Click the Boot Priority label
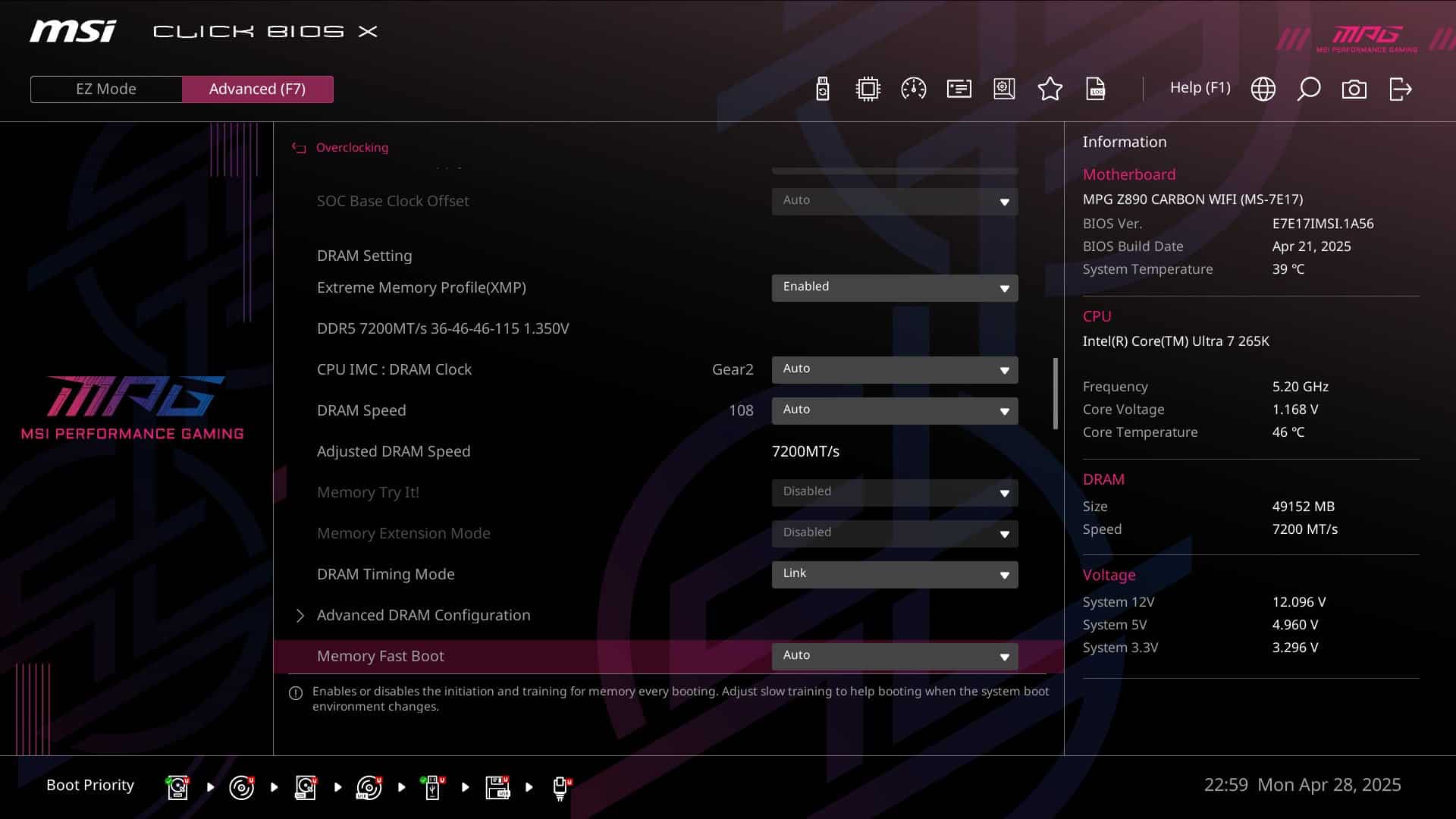The width and height of the screenshot is (1456, 819). [x=90, y=785]
